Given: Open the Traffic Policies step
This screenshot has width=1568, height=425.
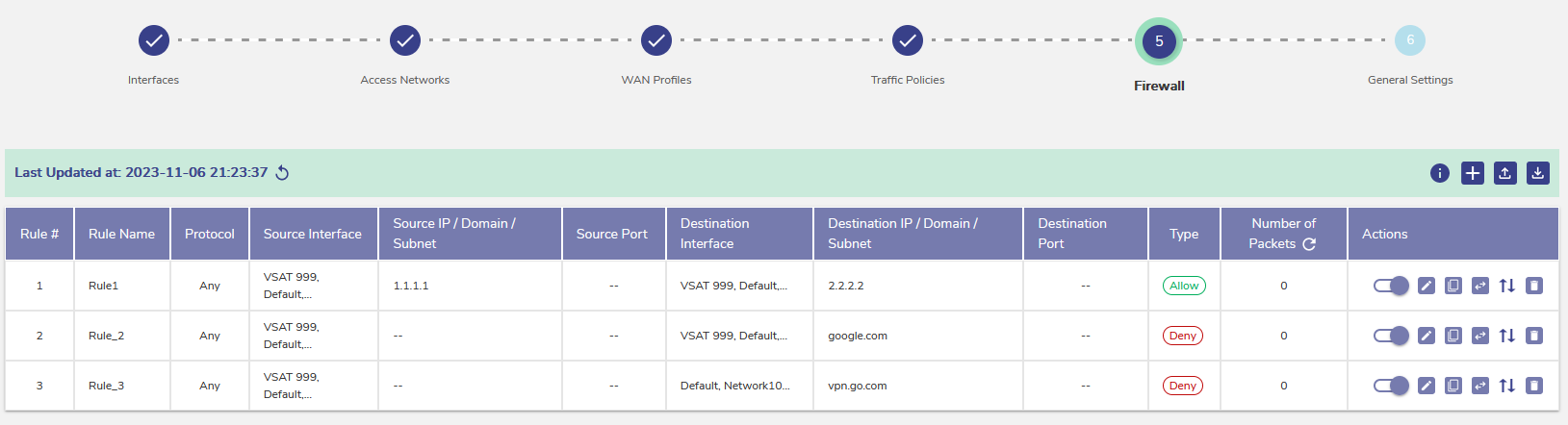Looking at the screenshot, I should point(907,40).
